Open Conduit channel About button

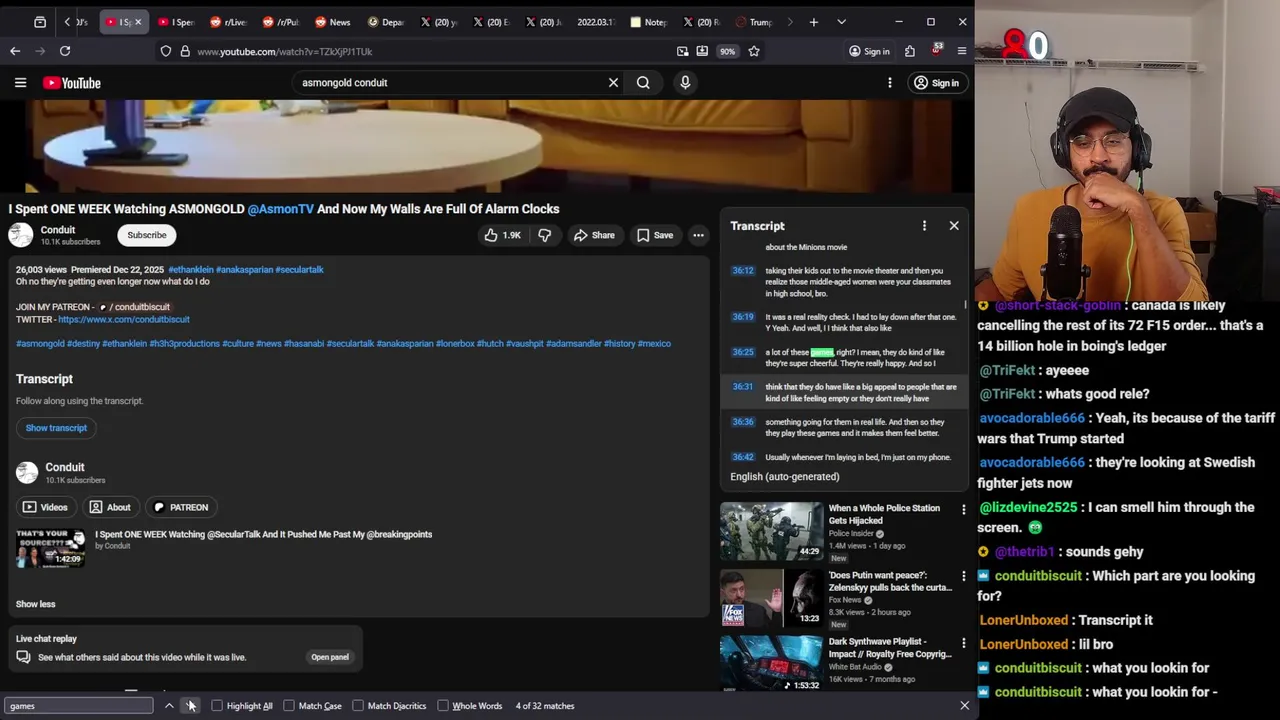pos(110,507)
